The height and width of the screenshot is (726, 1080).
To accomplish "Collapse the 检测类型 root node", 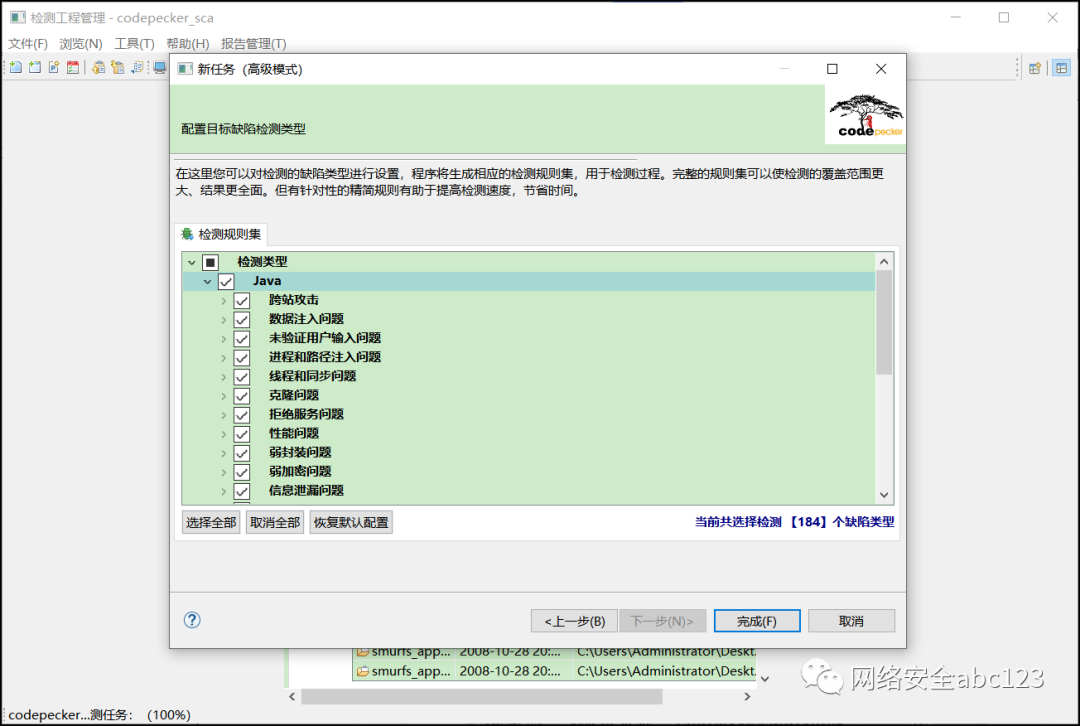I will click(191, 261).
